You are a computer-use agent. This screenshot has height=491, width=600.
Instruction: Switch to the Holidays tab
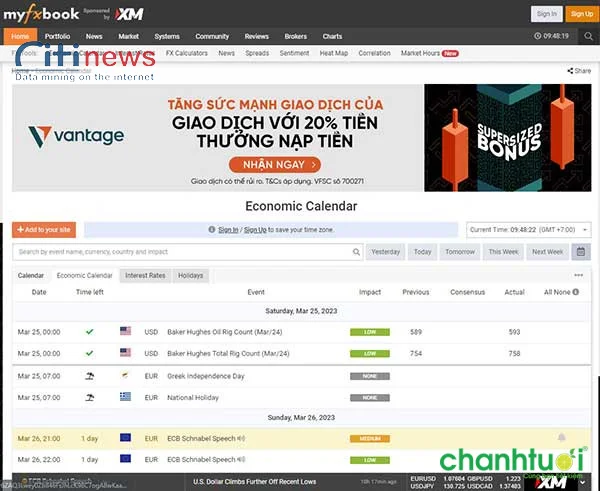click(191, 276)
